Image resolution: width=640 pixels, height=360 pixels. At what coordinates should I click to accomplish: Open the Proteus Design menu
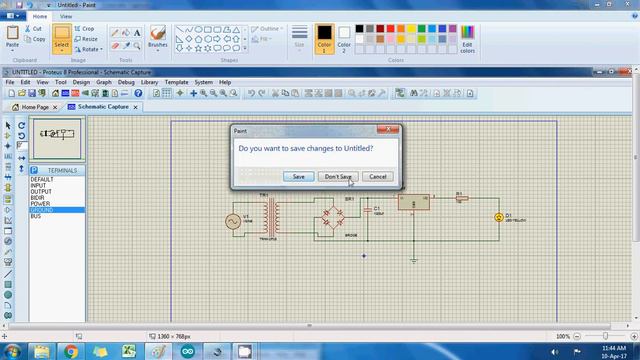click(x=81, y=82)
